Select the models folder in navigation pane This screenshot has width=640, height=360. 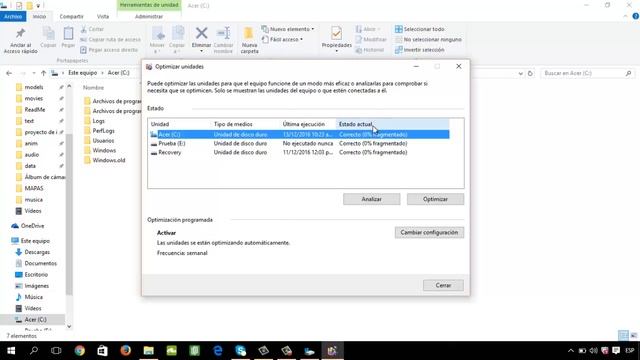point(33,87)
